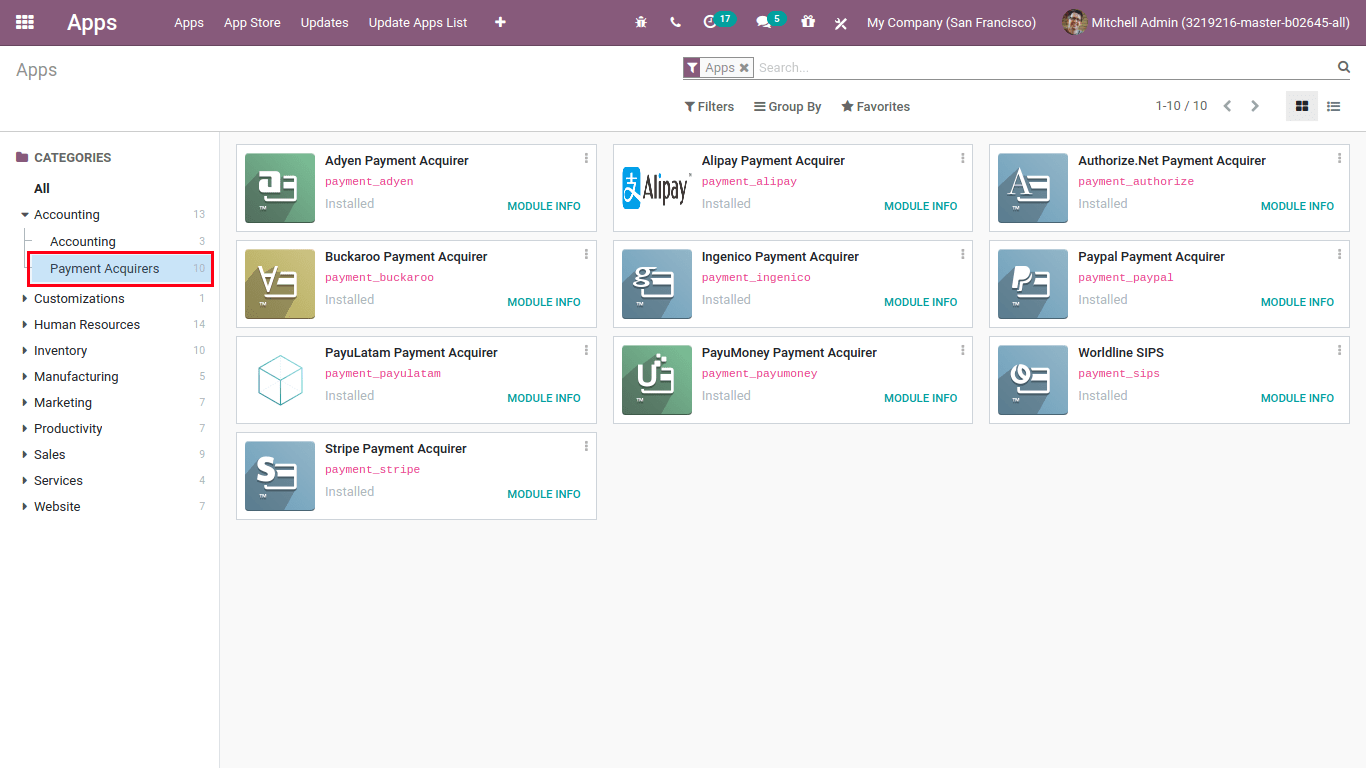Screen dimensions: 1366x768
Task: Click Update Apps List menu
Action: click(418, 22)
